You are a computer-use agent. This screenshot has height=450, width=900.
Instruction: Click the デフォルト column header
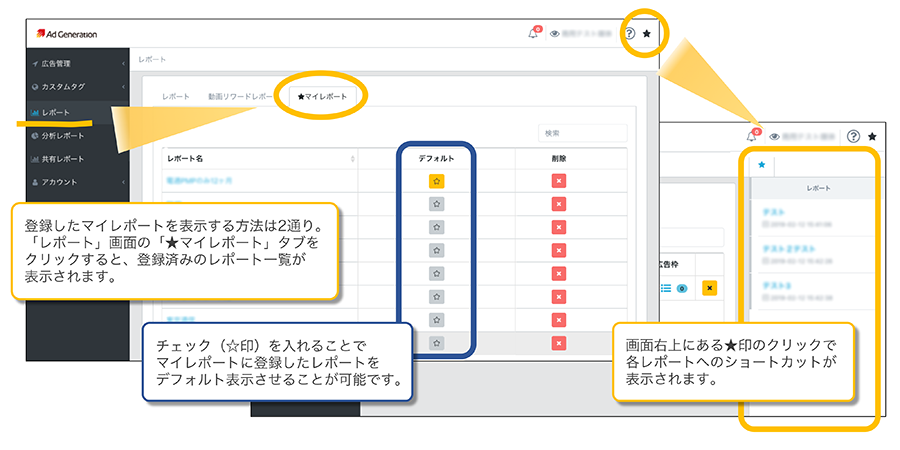(436, 158)
